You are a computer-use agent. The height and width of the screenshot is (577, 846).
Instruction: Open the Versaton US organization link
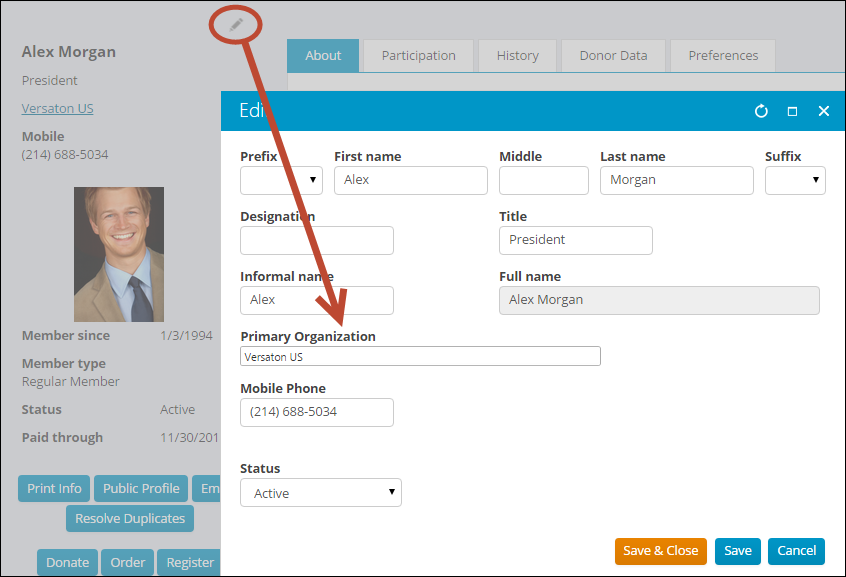pyautogui.click(x=57, y=108)
